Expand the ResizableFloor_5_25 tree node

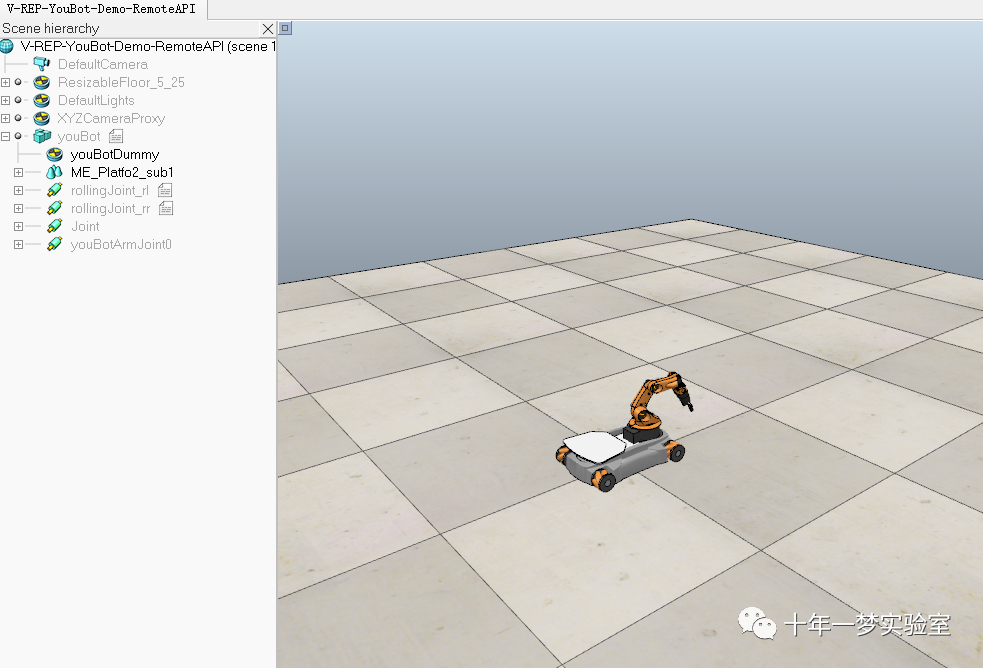click(6, 82)
